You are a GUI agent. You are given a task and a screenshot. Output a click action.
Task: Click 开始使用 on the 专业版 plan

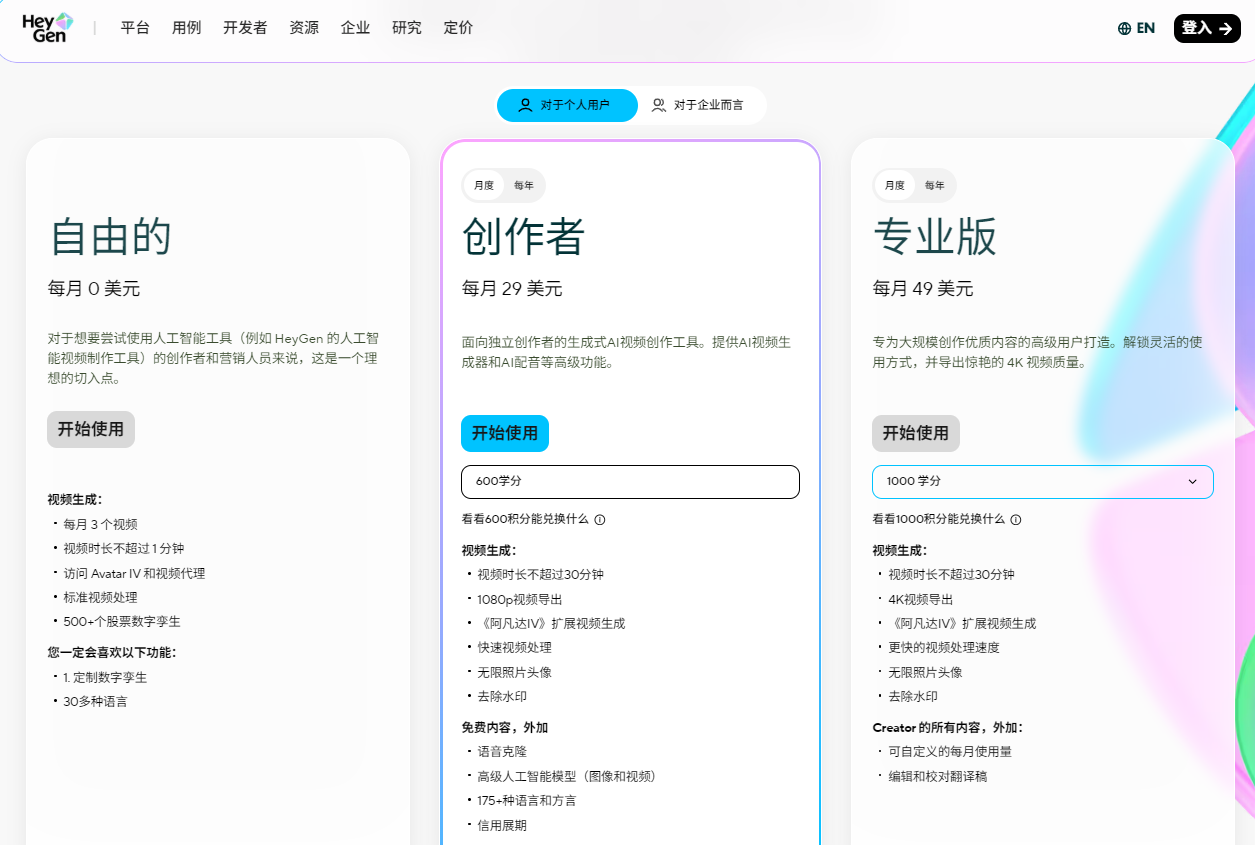tap(916, 433)
